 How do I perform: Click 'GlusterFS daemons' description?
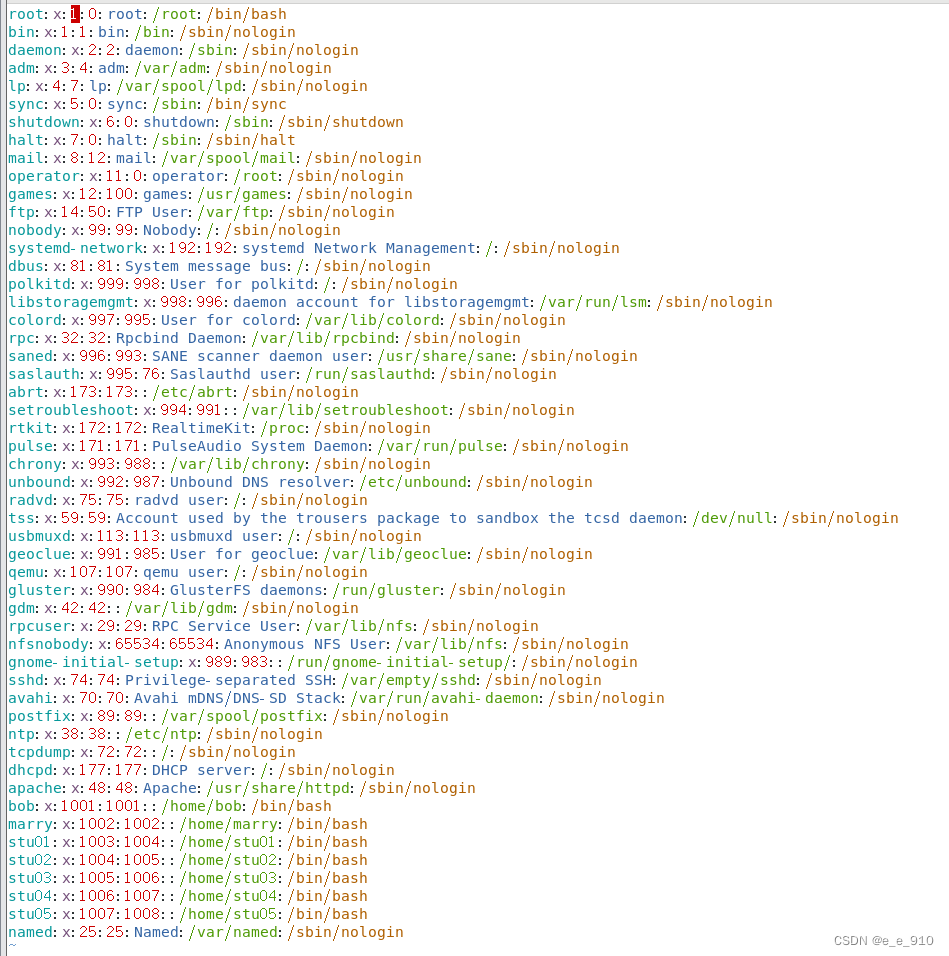pyautogui.click(x=246, y=590)
